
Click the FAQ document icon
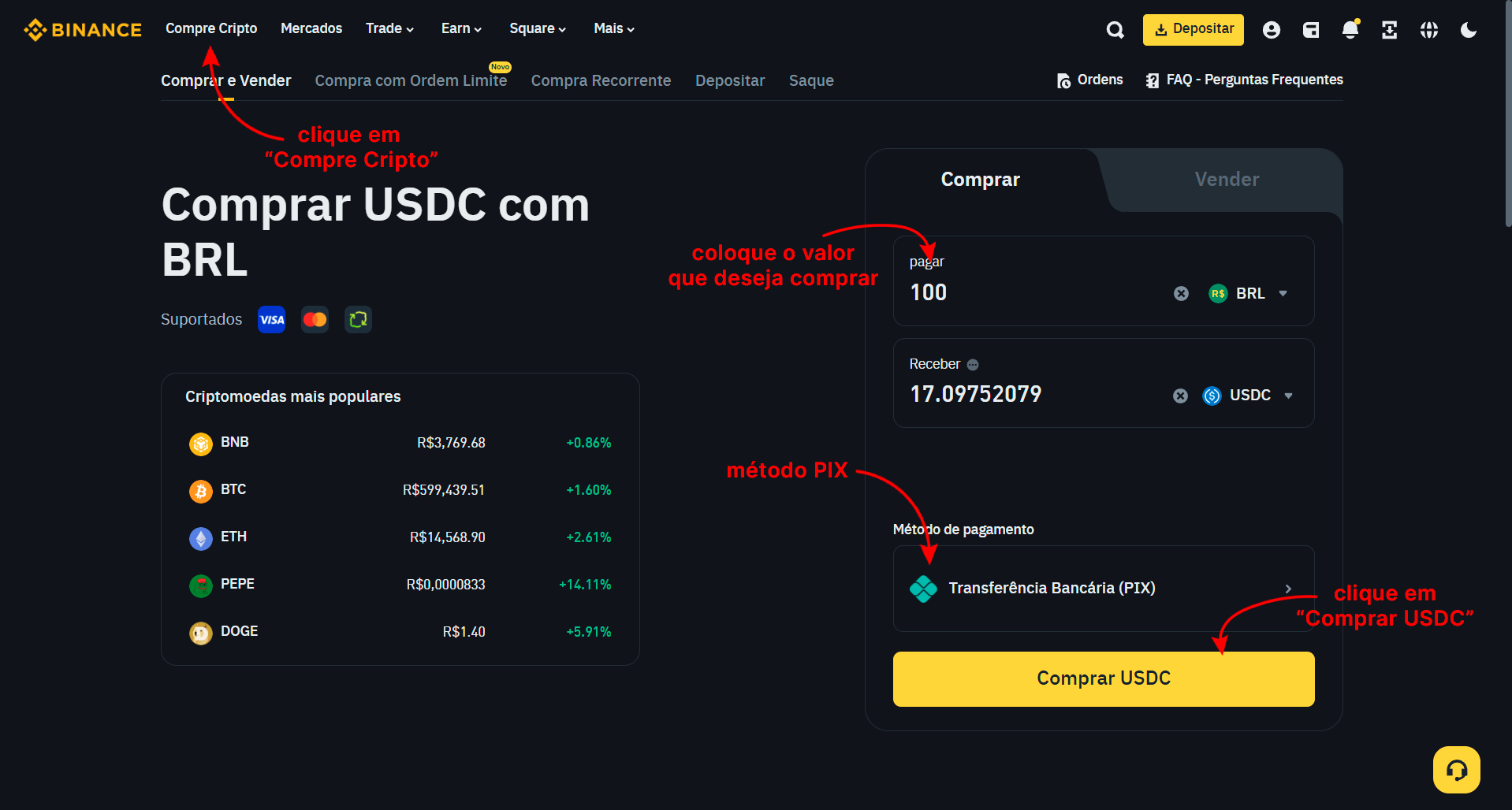click(1153, 80)
